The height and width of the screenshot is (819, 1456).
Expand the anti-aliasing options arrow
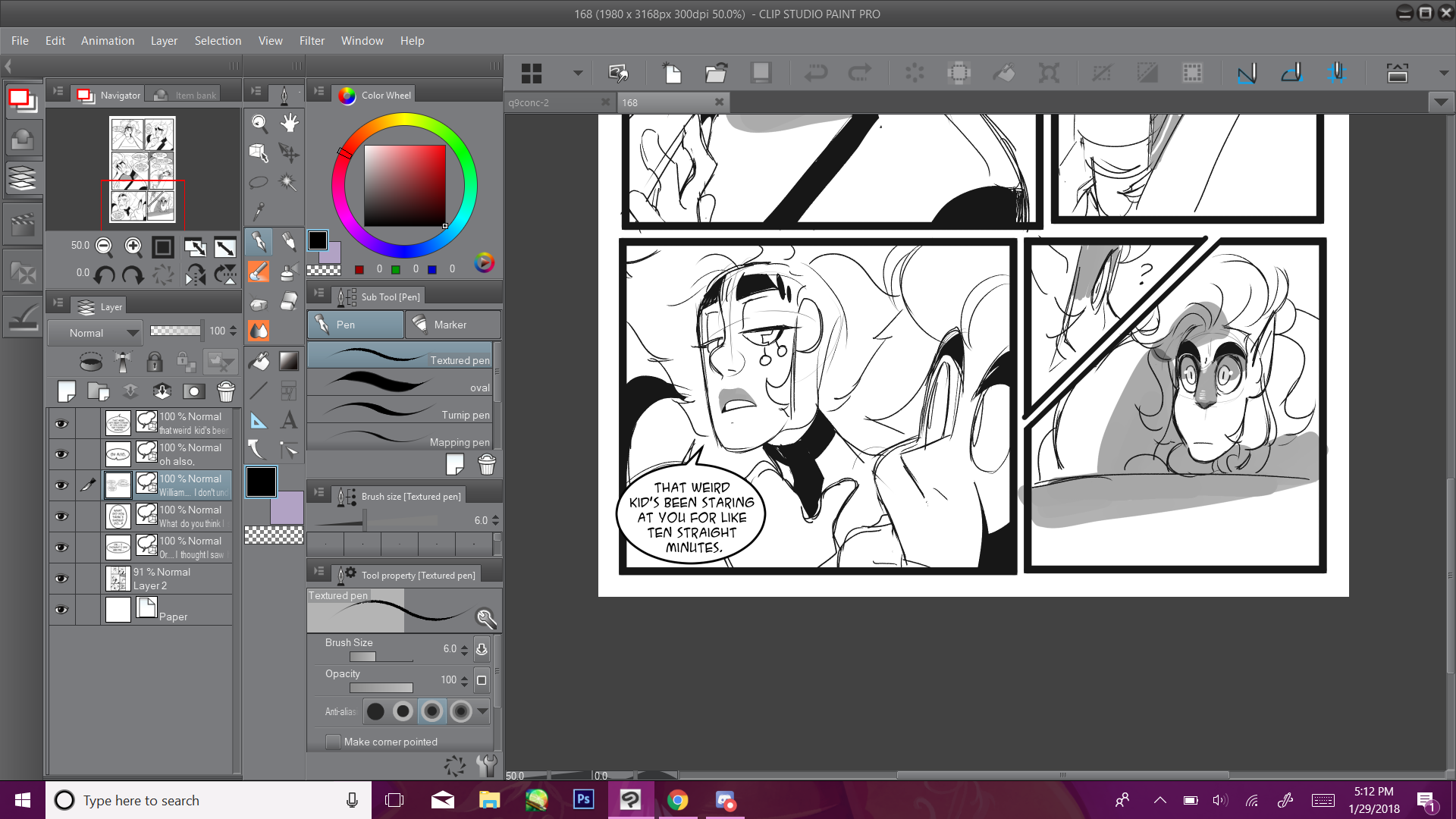click(x=483, y=711)
